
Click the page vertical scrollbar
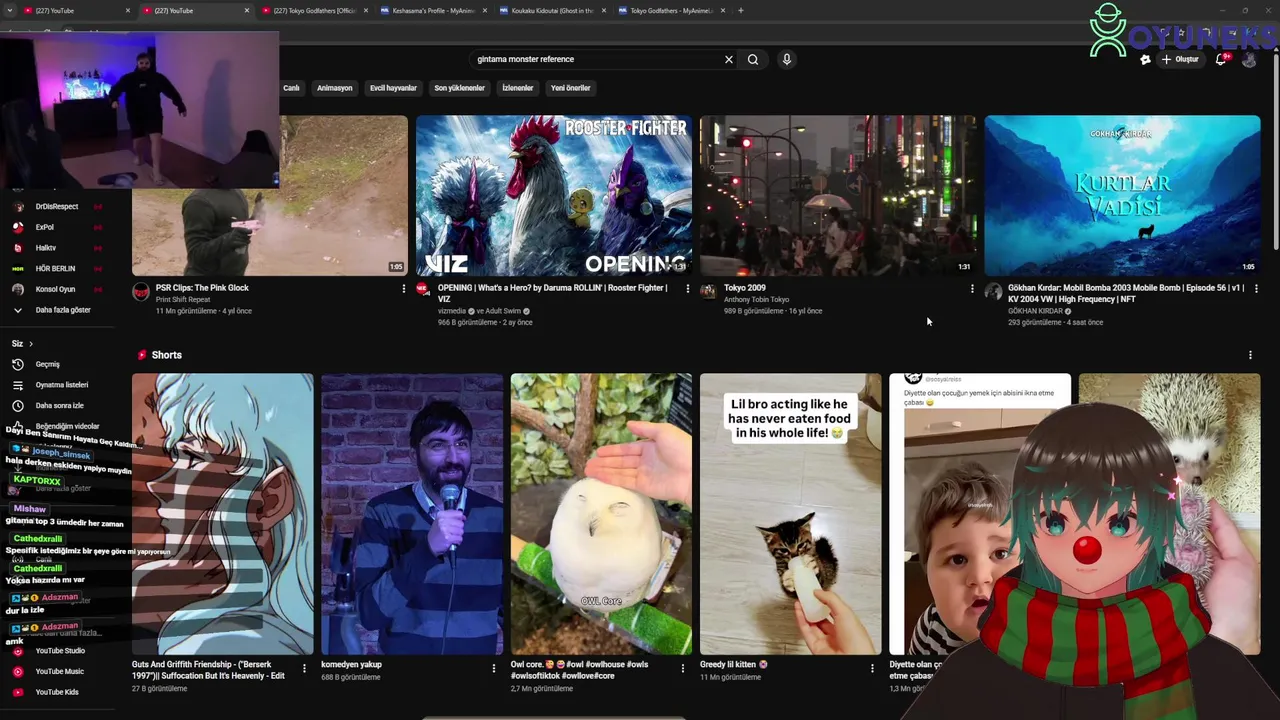pos(1275,150)
